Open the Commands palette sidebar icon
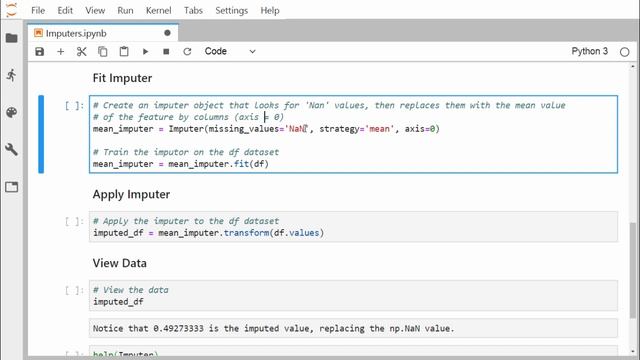This screenshot has width=640, height=360. (11, 112)
